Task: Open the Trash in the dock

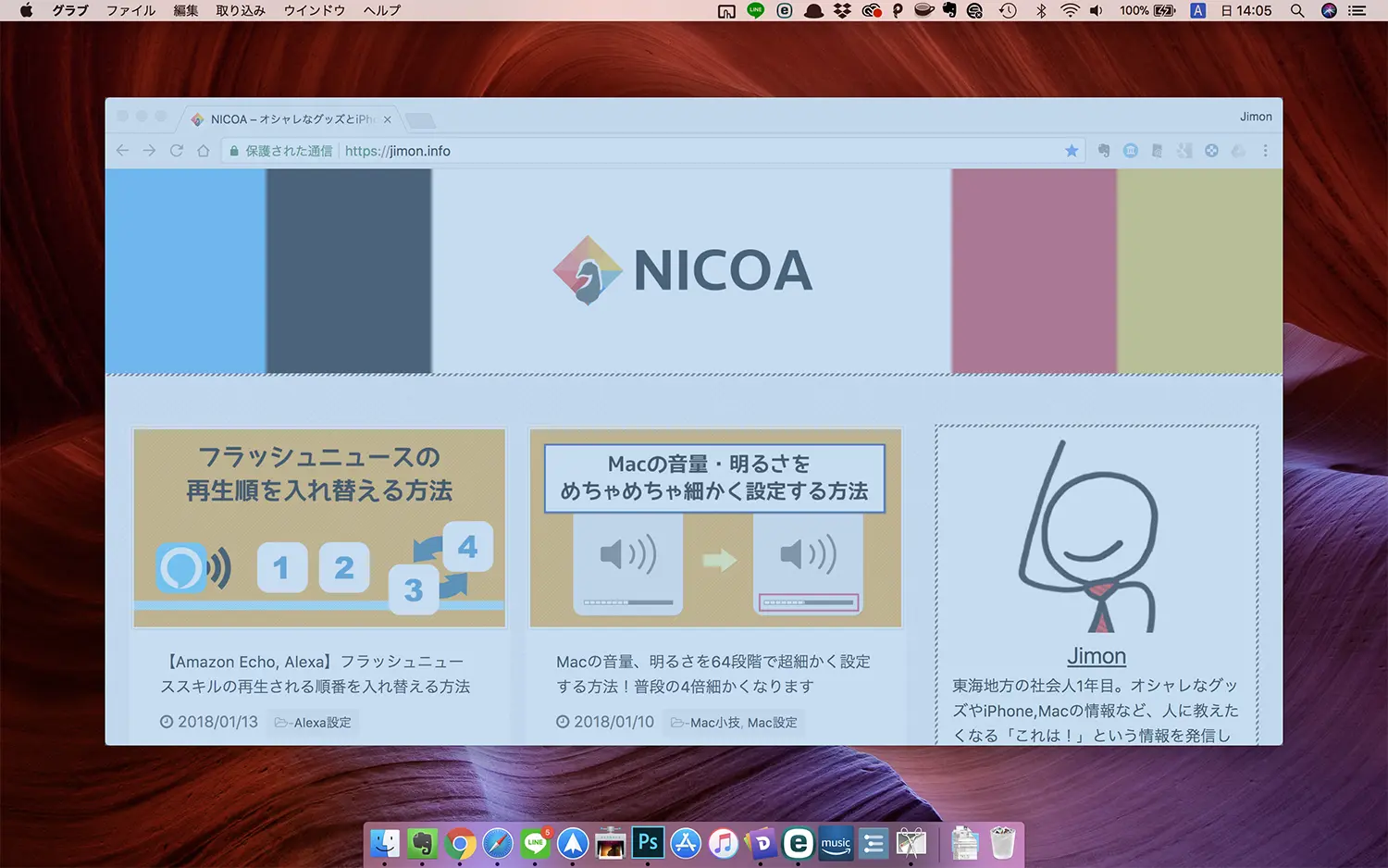Action: point(1002,843)
